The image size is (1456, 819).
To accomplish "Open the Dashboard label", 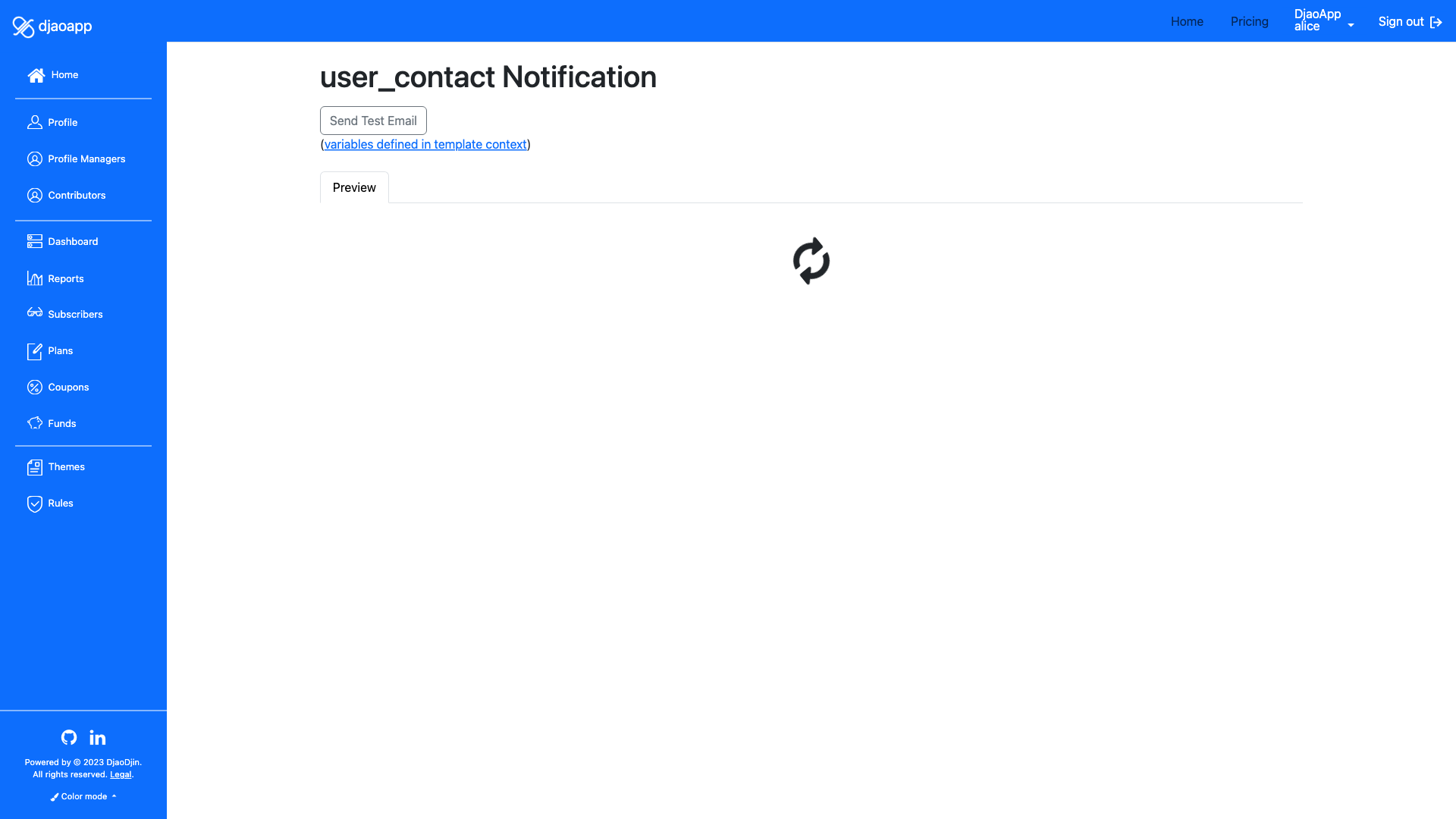I will pos(73,241).
